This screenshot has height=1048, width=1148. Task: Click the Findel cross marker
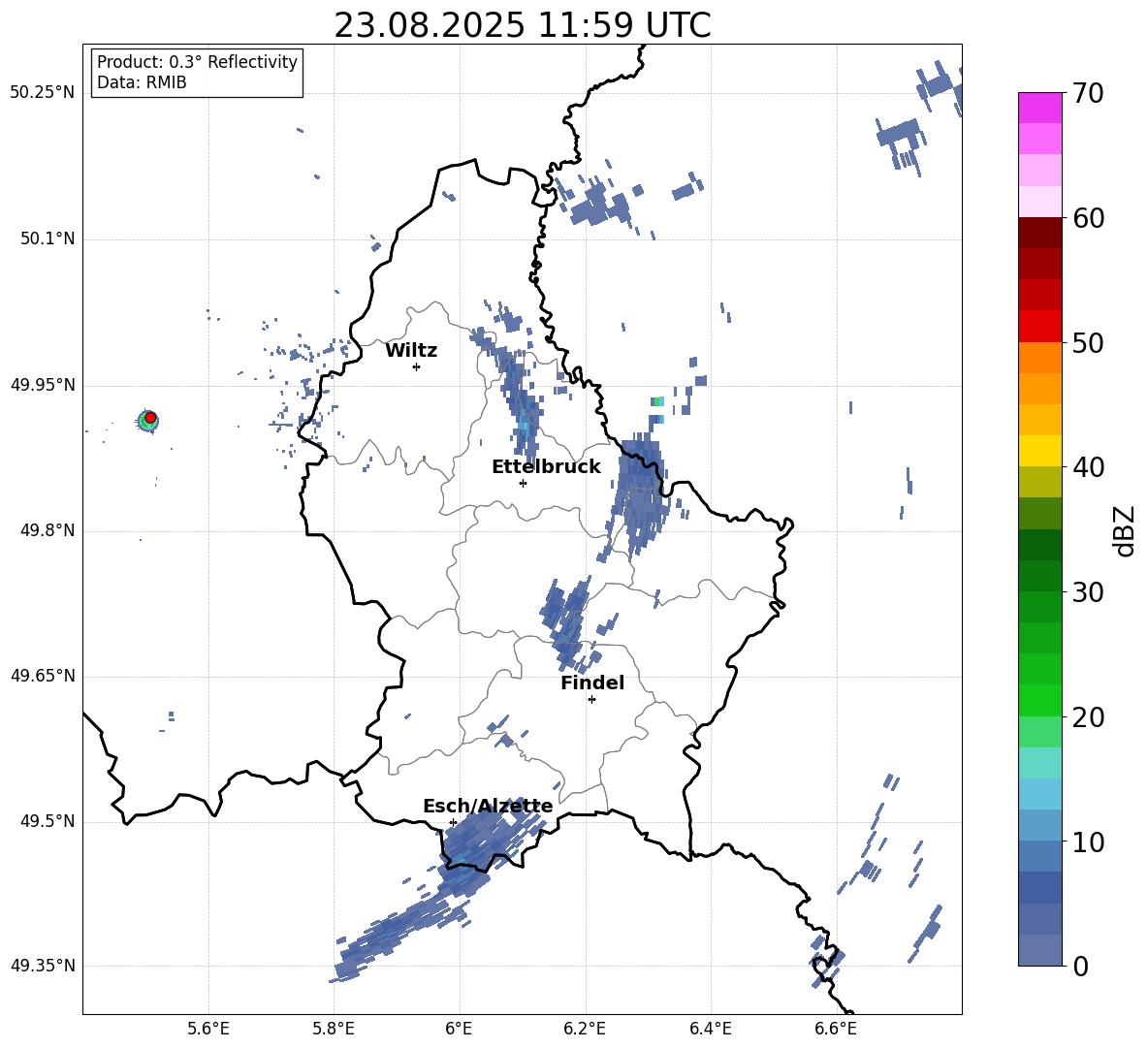tap(591, 700)
